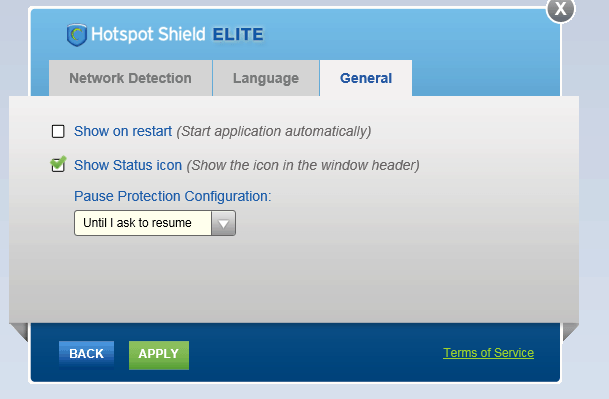Close the settings dialog with the X icon

tap(560, 9)
